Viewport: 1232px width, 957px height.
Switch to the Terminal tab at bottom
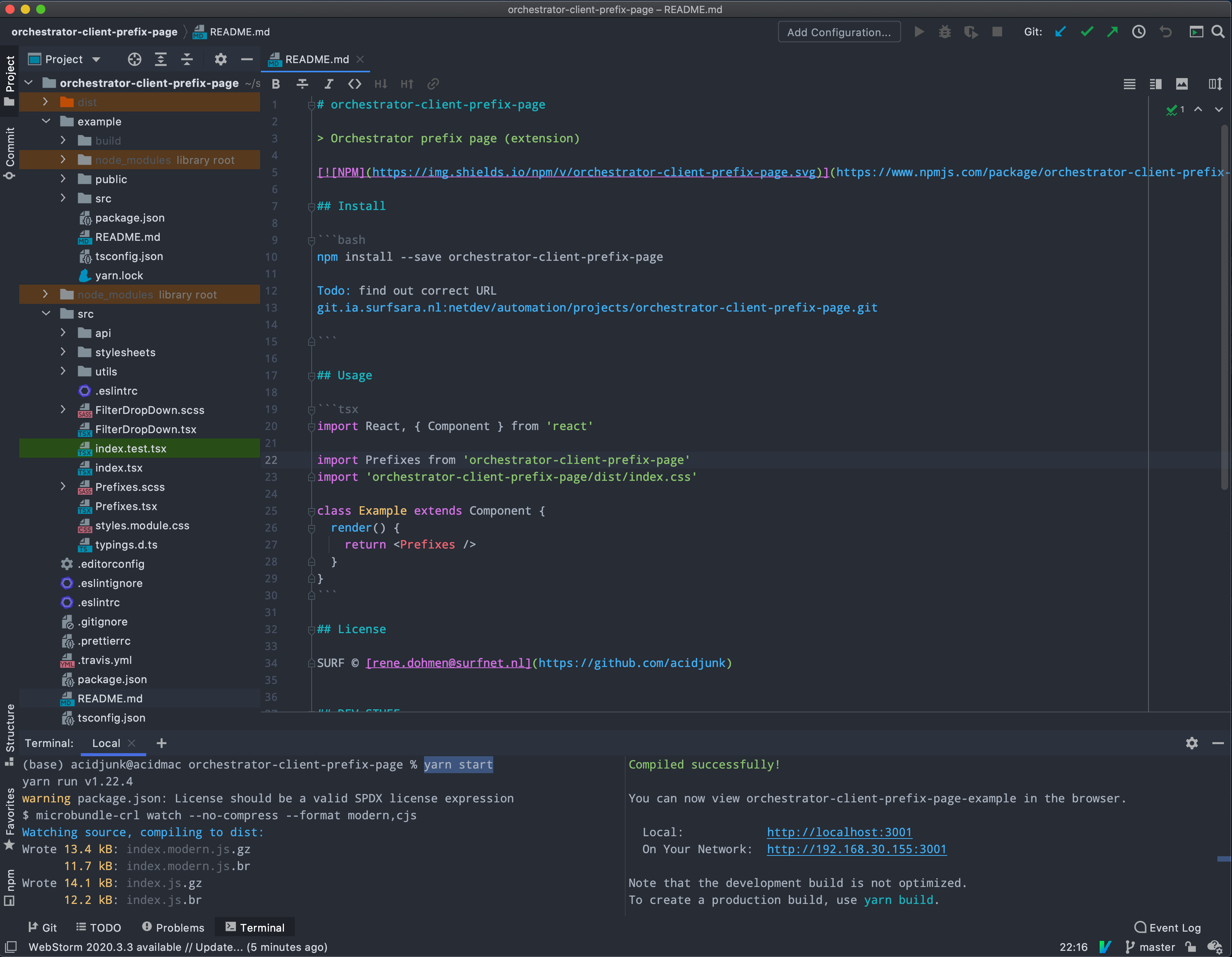coord(255,927)
